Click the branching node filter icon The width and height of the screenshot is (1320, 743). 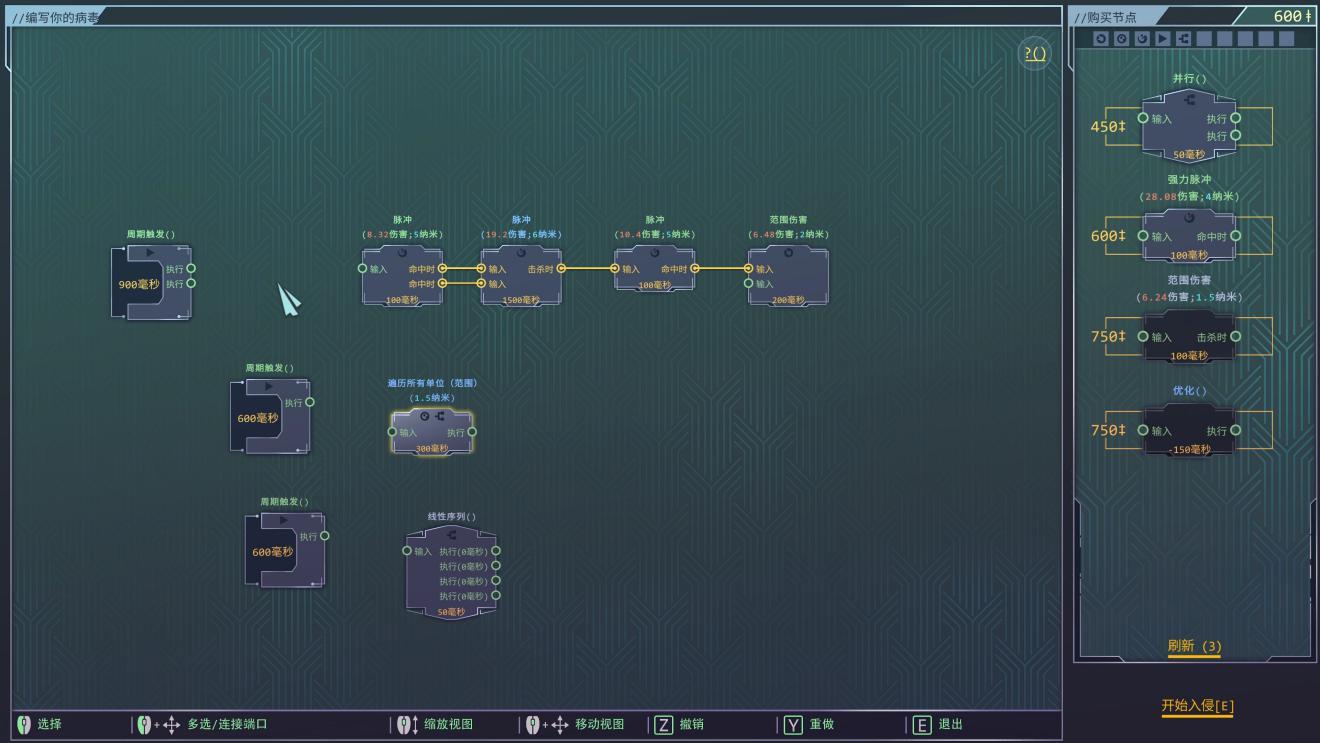[1184, 38]
